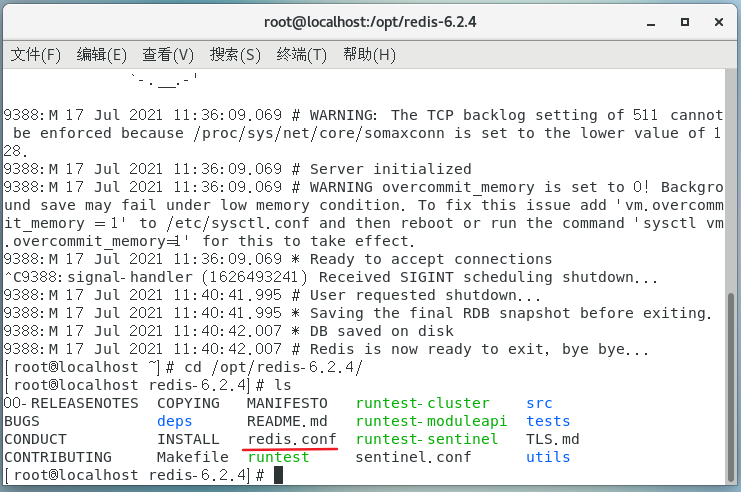
Task: Click the redis.conf file name
Action: point(292,439)
